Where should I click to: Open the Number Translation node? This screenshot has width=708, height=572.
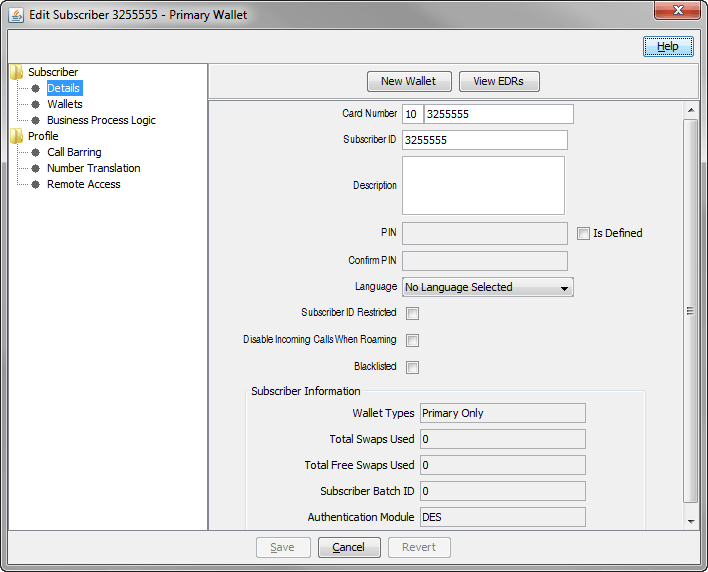pos(94,168)
